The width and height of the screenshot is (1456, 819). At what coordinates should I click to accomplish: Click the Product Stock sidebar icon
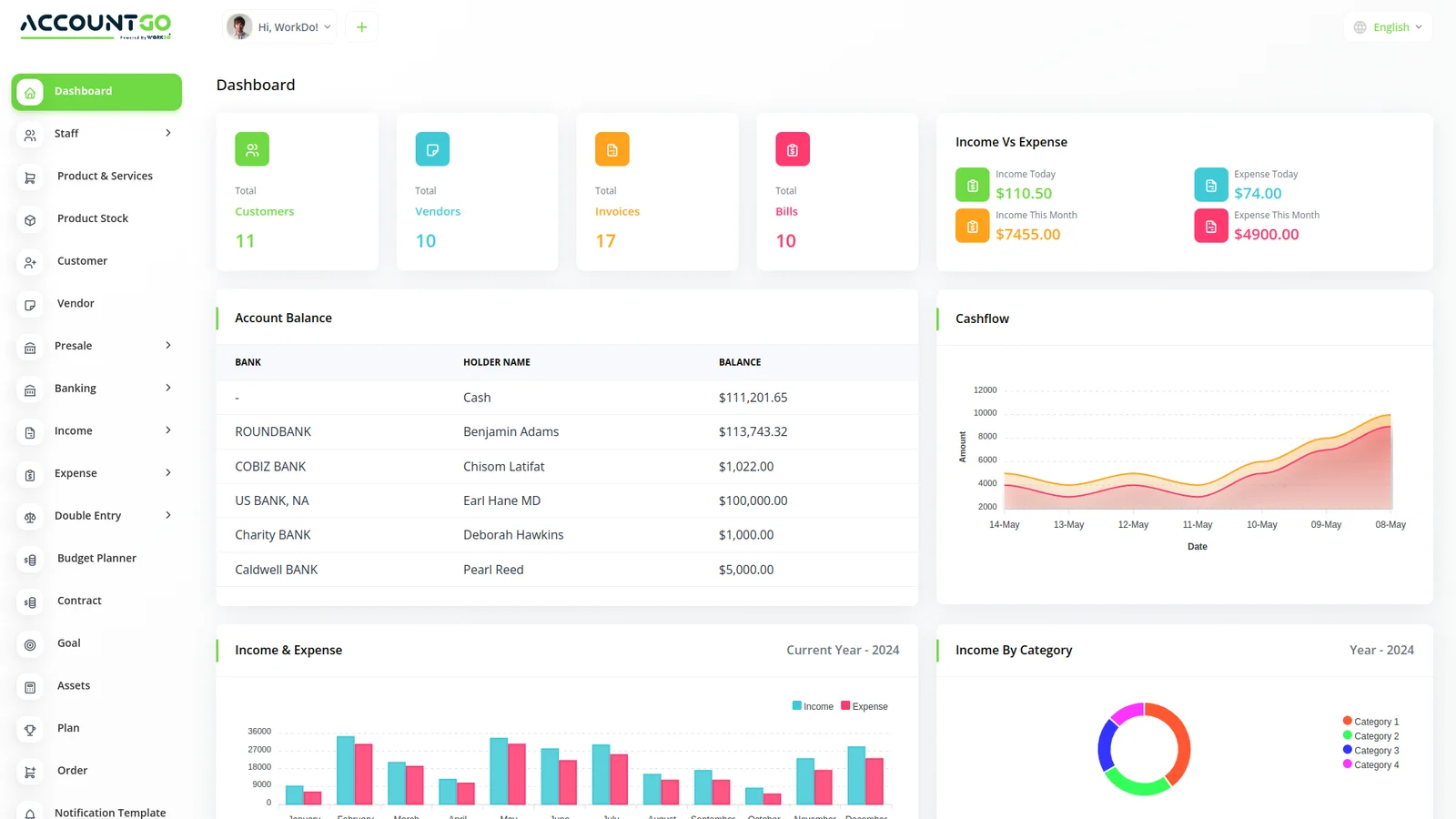point(30,220)
